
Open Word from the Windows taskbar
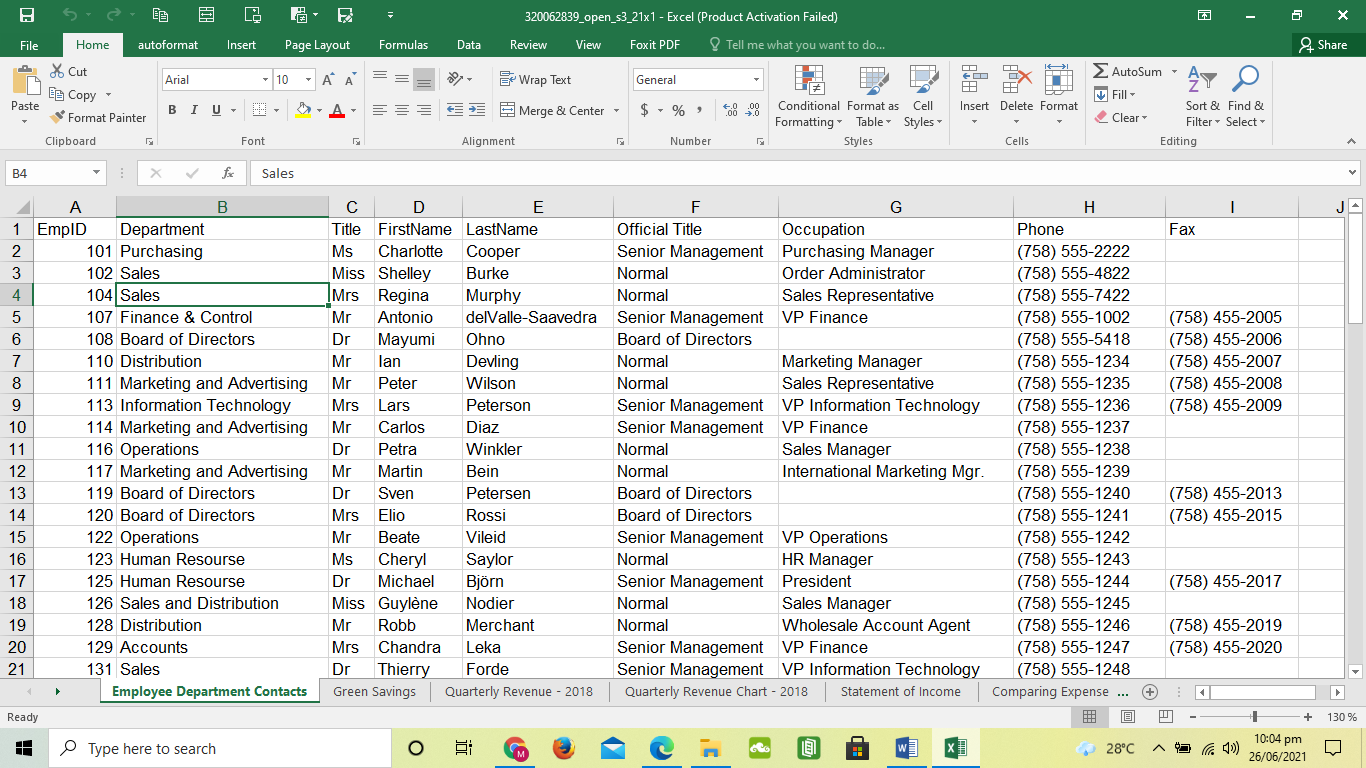click(x=907, y=748)
